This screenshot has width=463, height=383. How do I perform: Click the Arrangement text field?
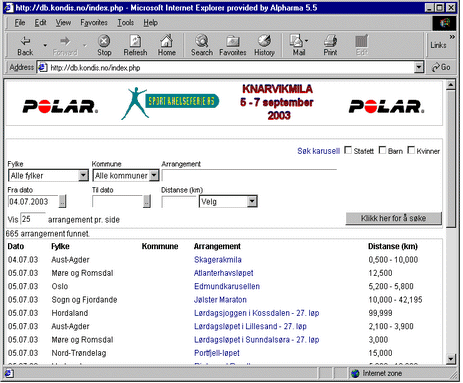click(x=249, y=175)
